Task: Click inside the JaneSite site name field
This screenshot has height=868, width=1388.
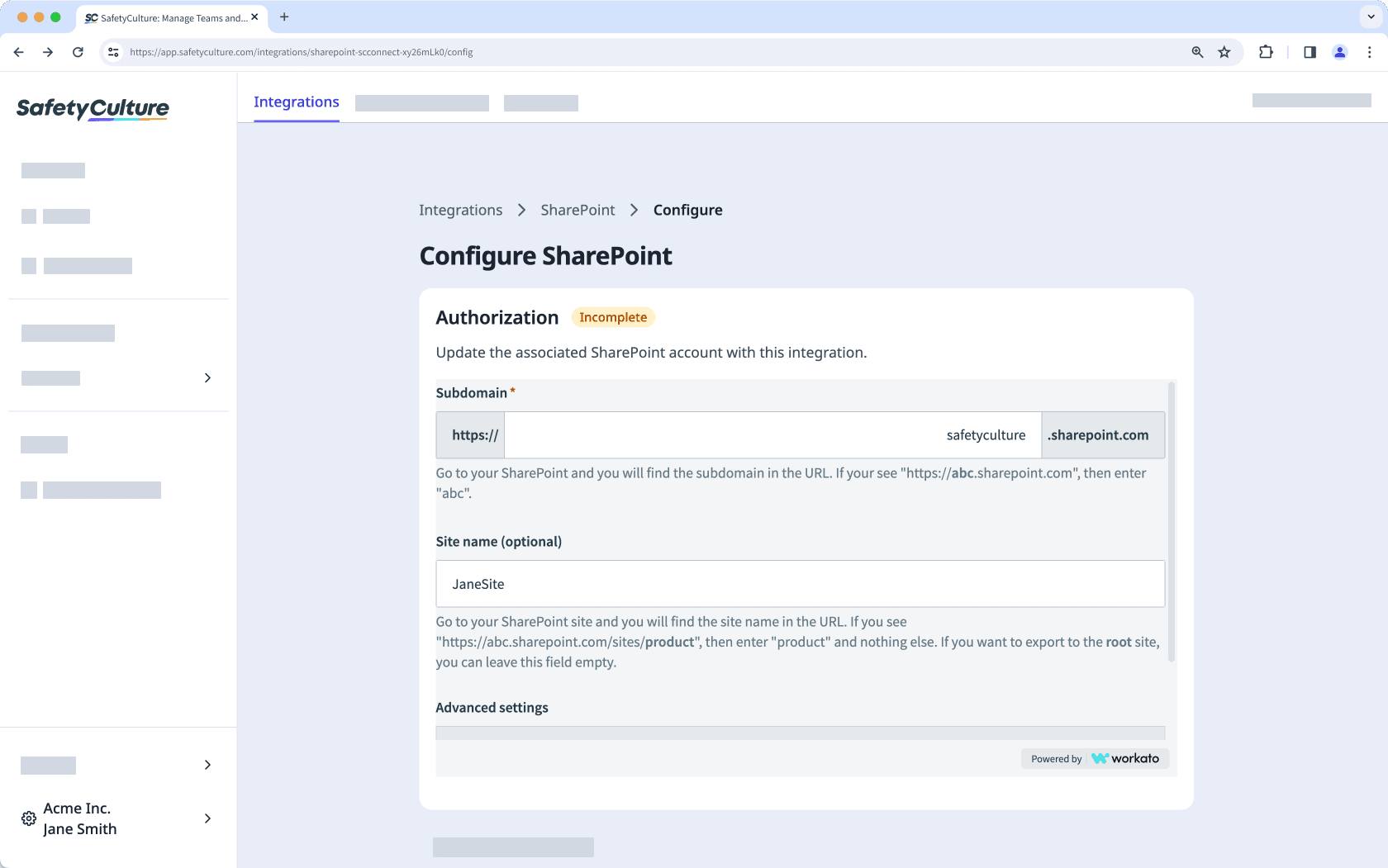Action: pyautogui.click(x=800, y=584)
